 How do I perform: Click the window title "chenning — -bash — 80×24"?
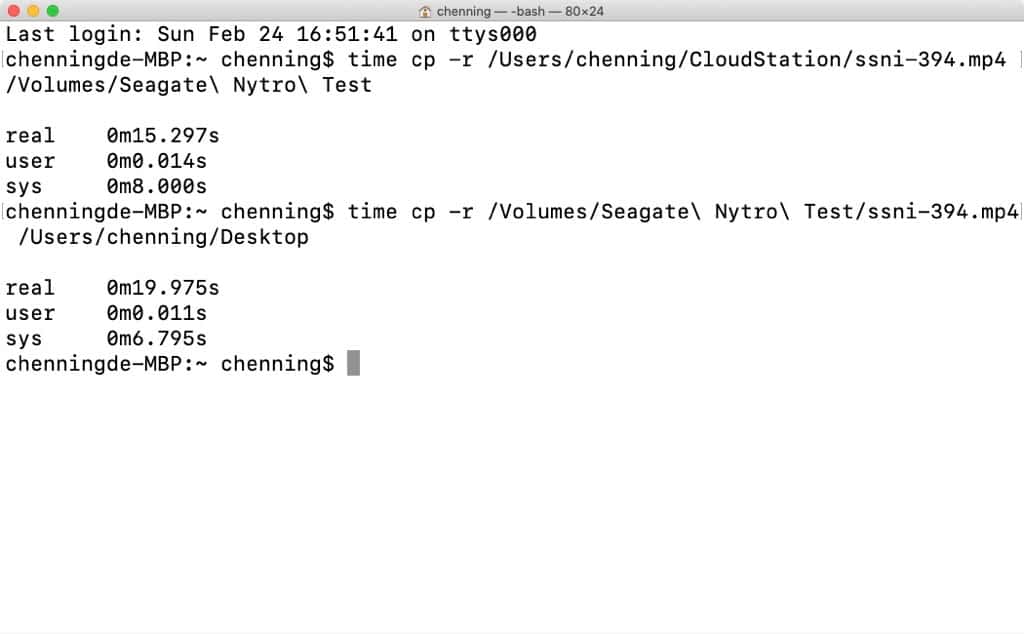click(518, 11)
